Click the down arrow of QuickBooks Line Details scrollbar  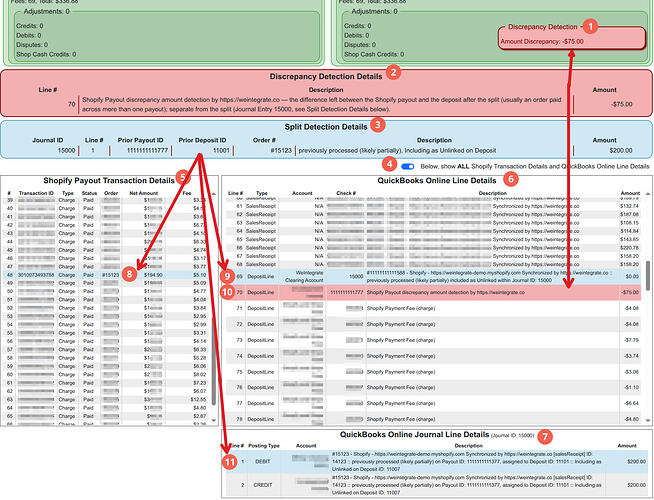tap(648, 420)
